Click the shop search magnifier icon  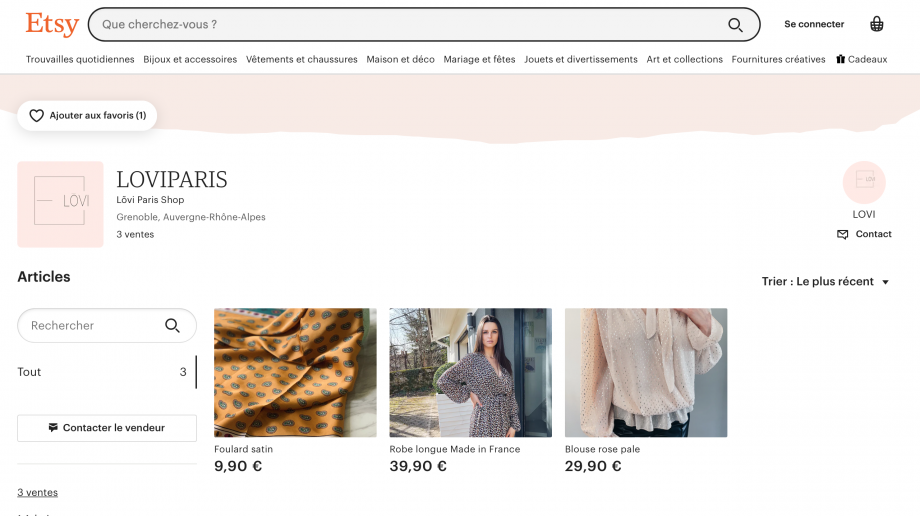pos(172,325)
